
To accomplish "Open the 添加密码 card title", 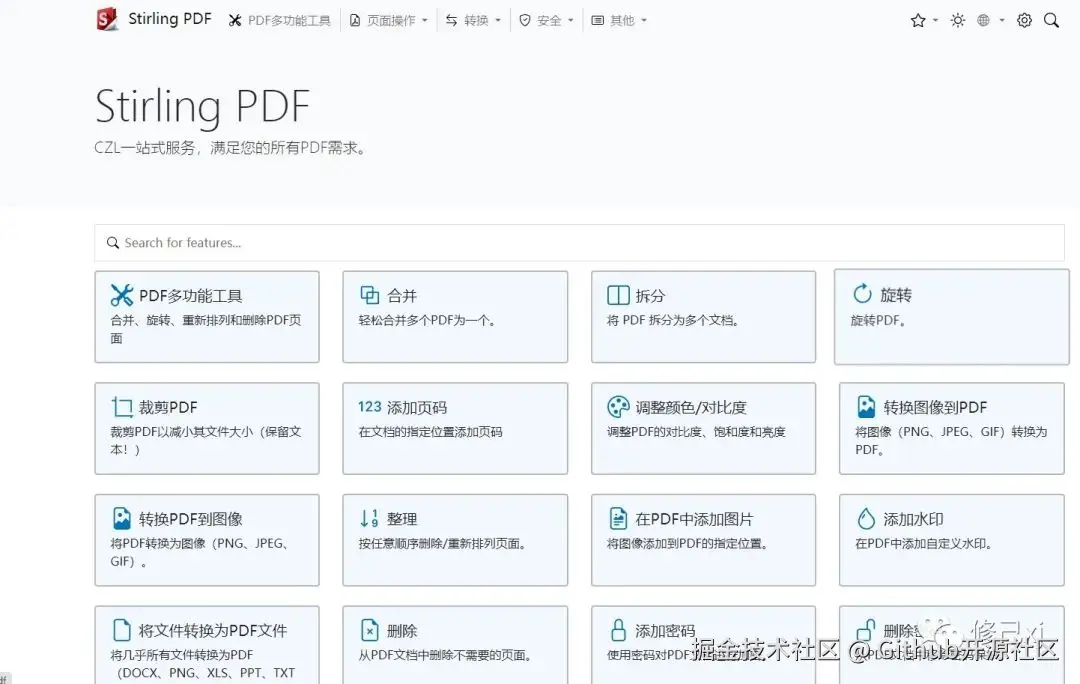I will tap(665, 631).
